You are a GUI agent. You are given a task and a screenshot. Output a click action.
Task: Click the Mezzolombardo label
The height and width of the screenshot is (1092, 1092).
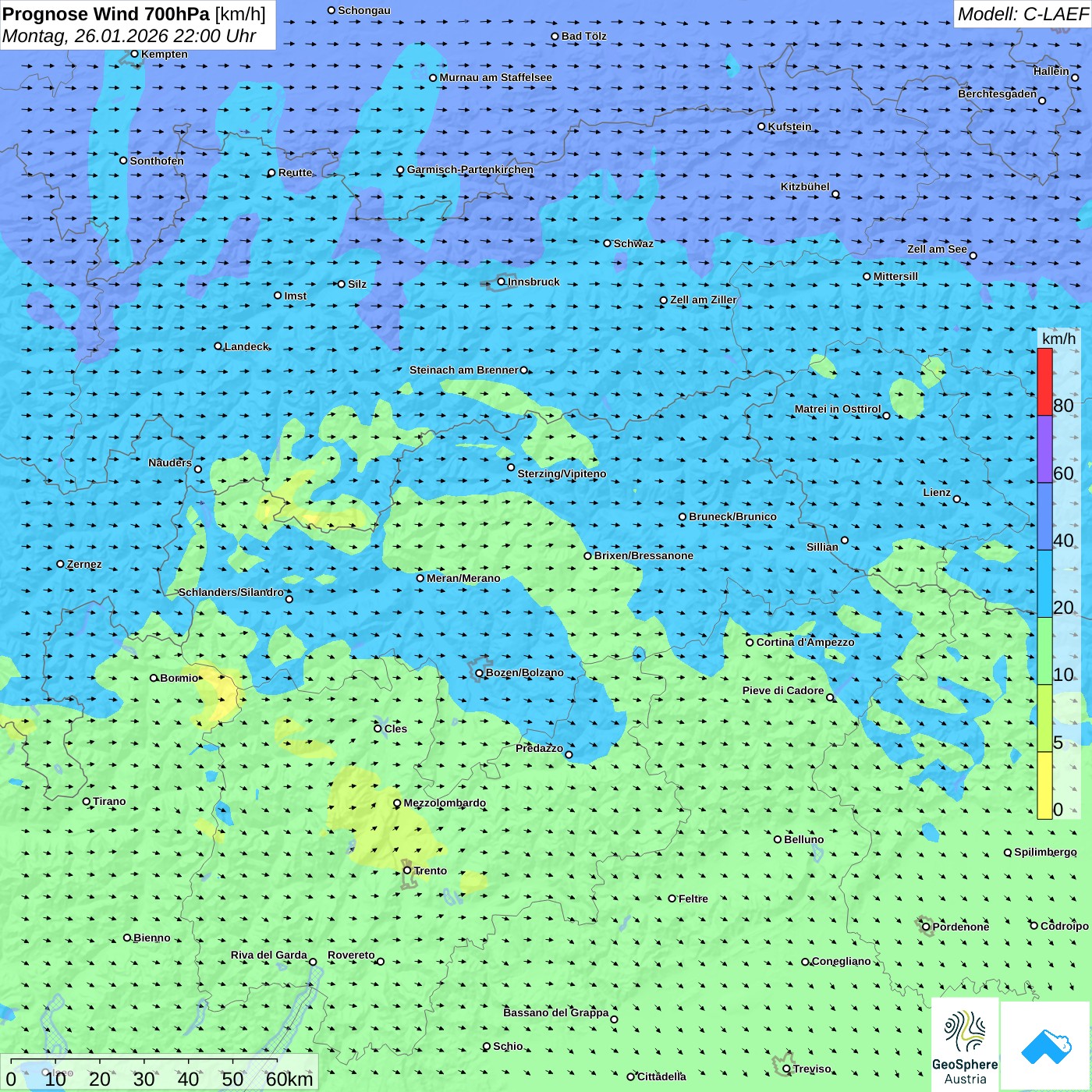[x=445, y=803]
